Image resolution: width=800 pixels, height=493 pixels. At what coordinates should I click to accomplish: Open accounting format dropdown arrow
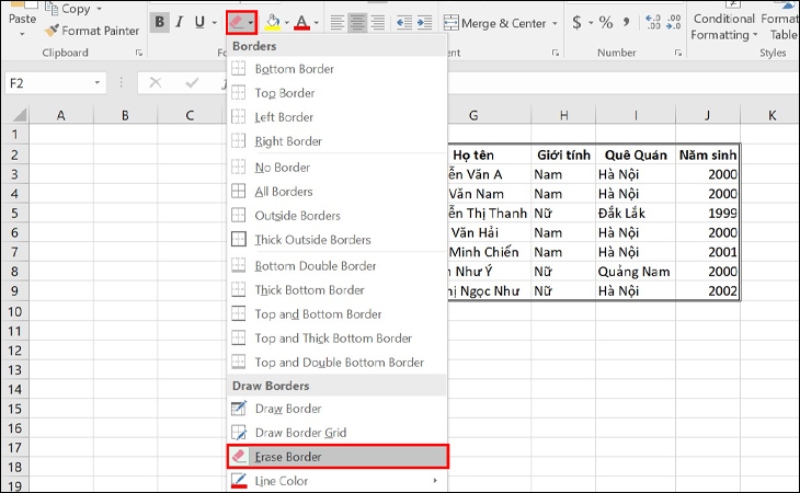(591, 23)
